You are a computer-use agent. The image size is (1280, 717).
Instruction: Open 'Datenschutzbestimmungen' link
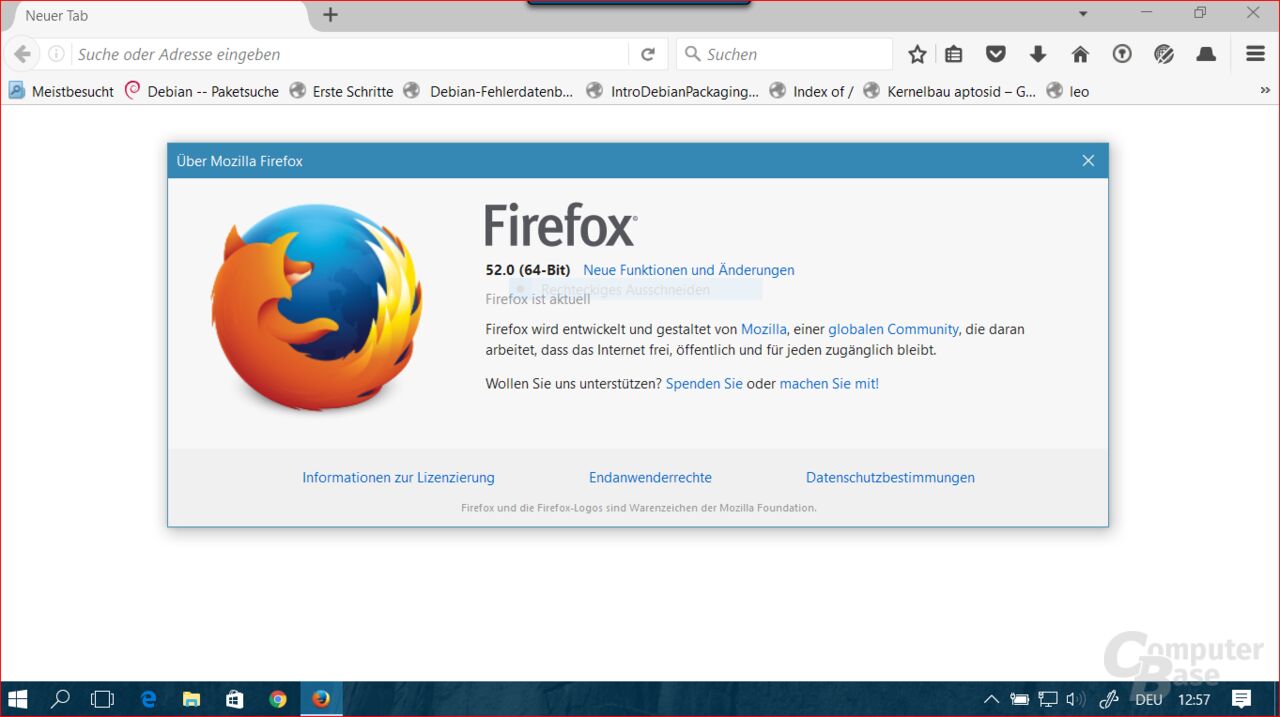coord(890,478)
